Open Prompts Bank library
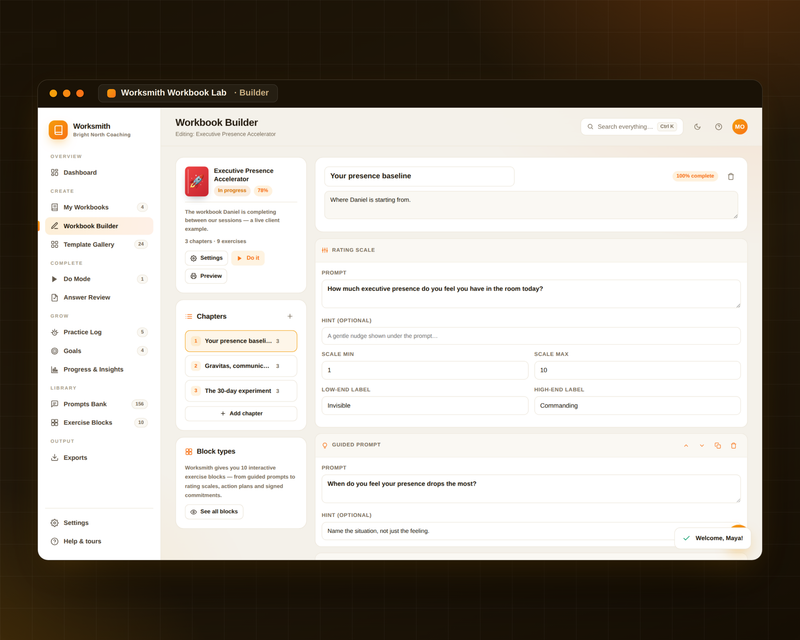 (x=99, y=404)
